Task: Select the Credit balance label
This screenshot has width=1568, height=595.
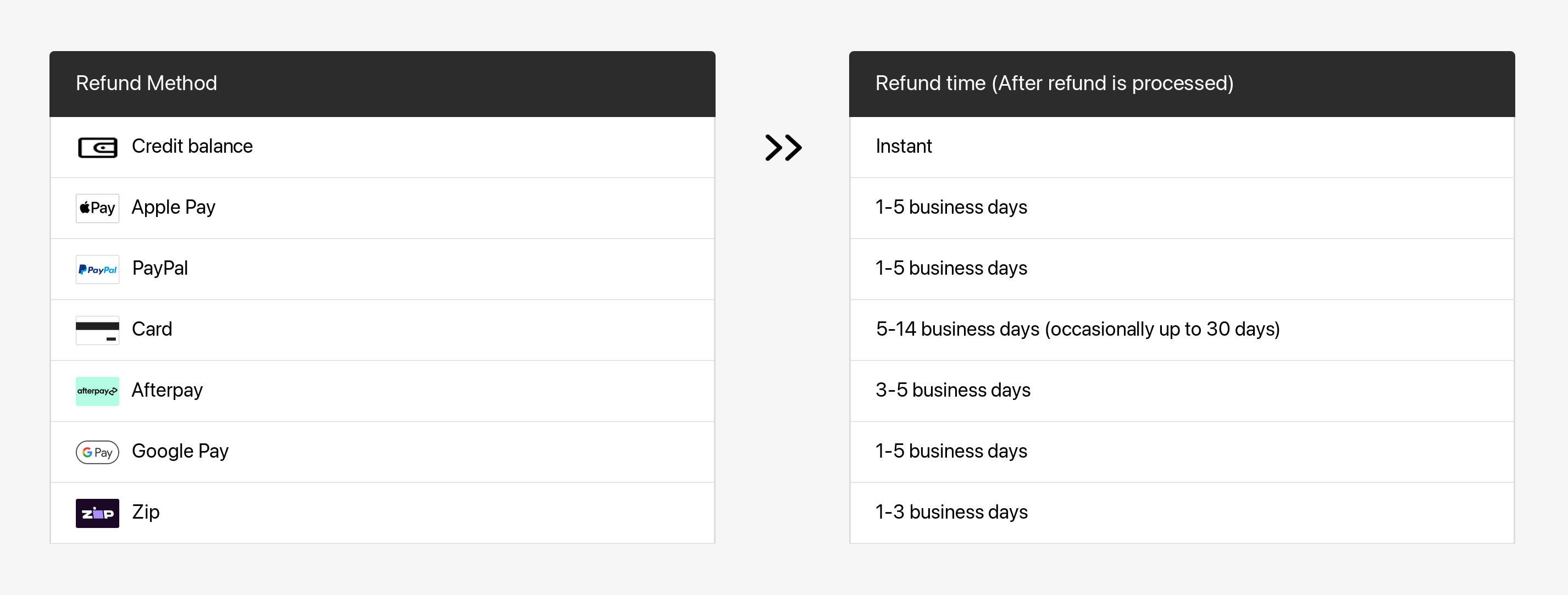Action: pyautogui.click(x=192, y=146)
